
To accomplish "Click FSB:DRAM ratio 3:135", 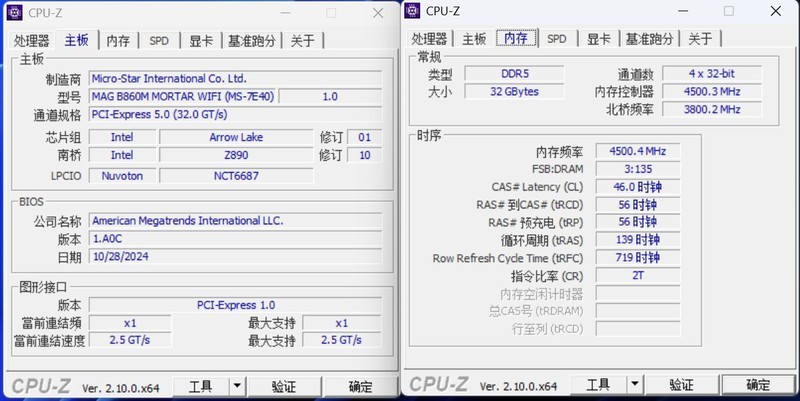I will 638,169.
